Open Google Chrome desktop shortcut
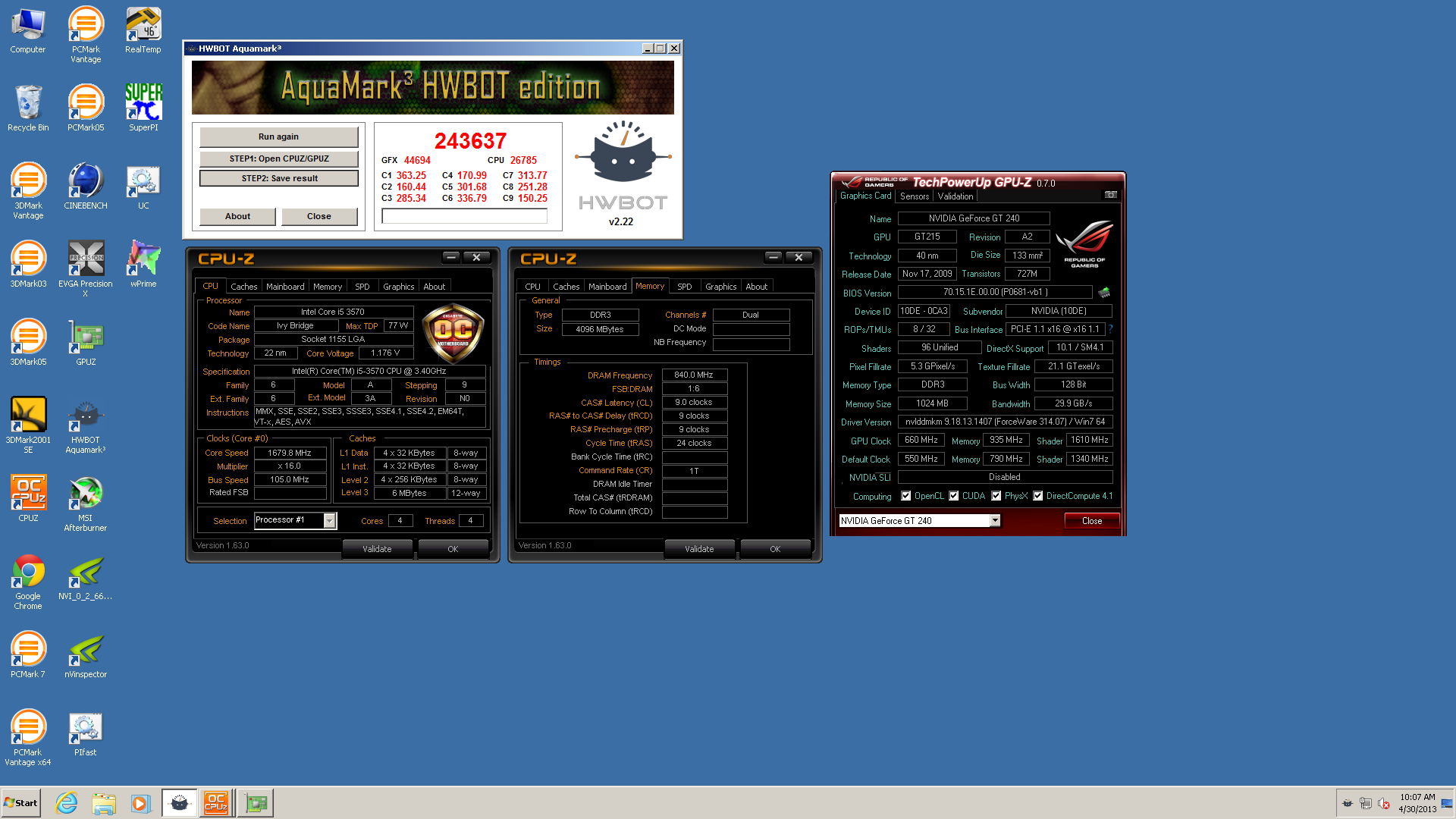This screenshot has height=819, width=1456. tap(28, 582)
